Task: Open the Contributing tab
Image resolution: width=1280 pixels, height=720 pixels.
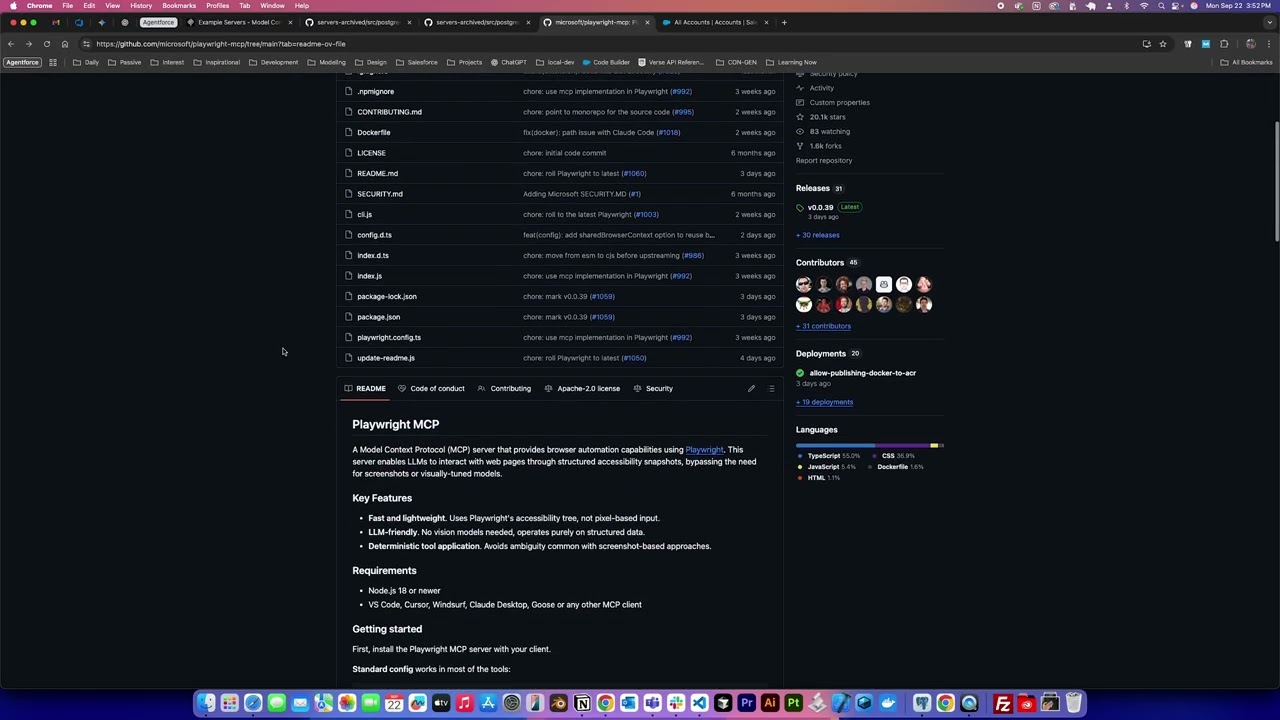Action: click(504, 388)
